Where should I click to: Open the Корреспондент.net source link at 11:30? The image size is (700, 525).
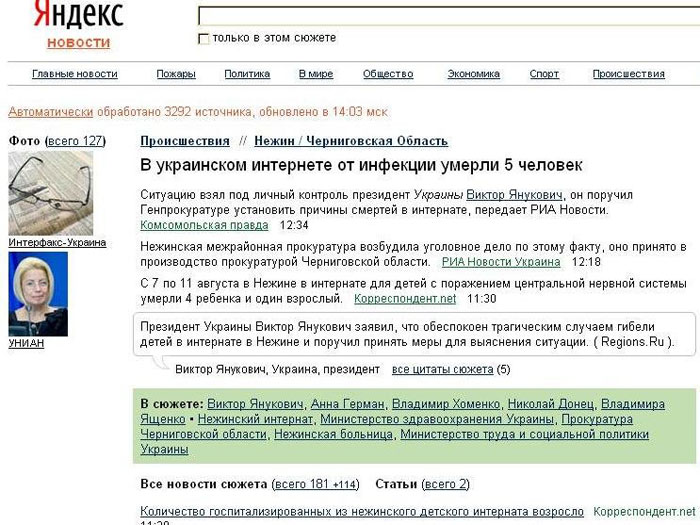[x=405, y=299]
